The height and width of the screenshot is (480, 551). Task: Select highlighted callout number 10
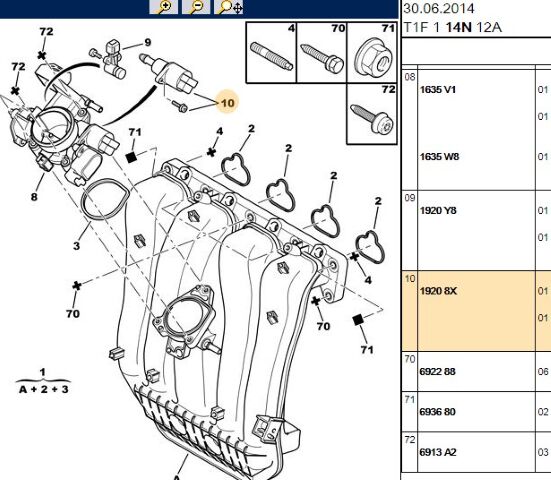pyautogui.click(x=227, y=103)
